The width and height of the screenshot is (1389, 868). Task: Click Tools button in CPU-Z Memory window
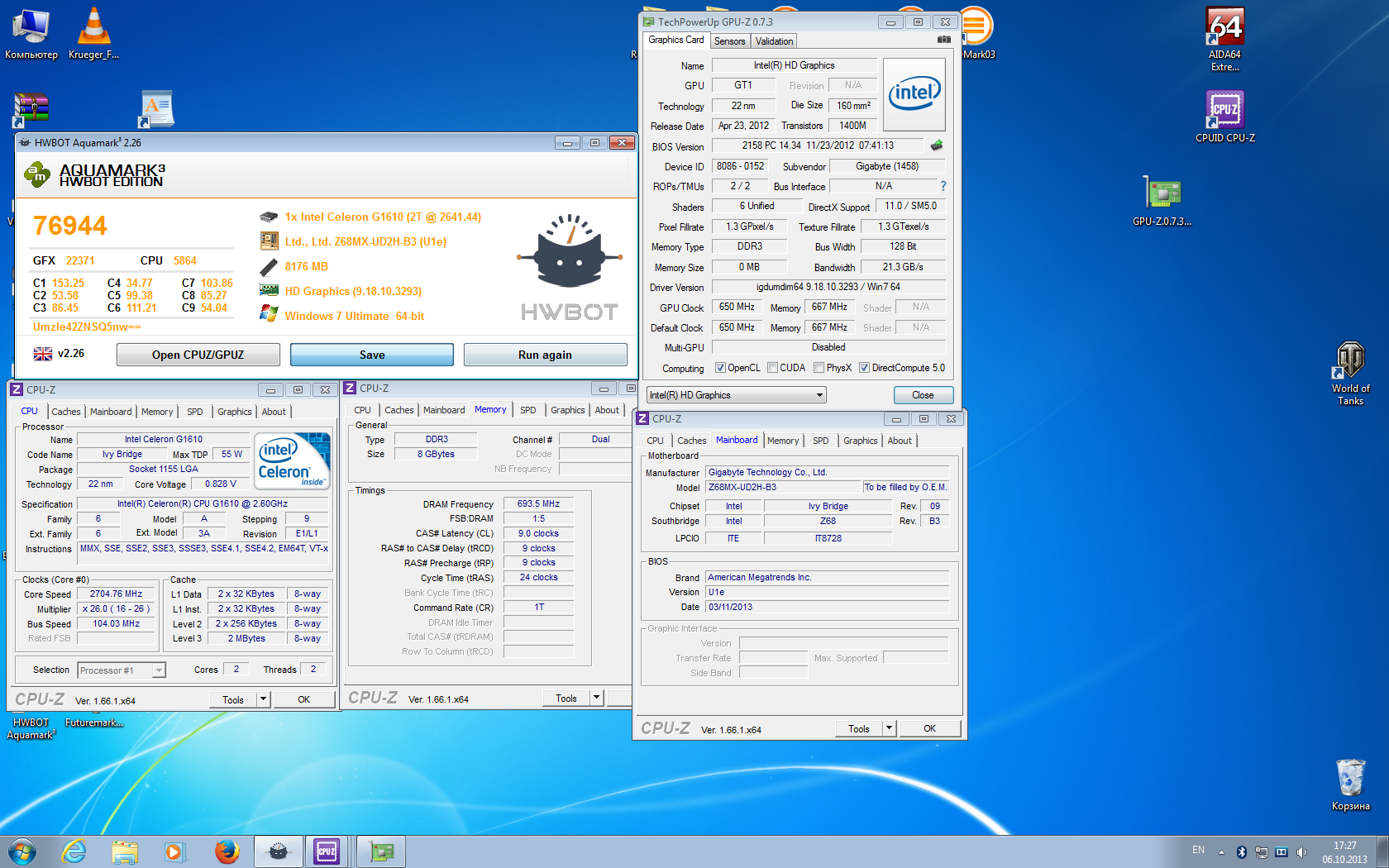coord(566,698)
